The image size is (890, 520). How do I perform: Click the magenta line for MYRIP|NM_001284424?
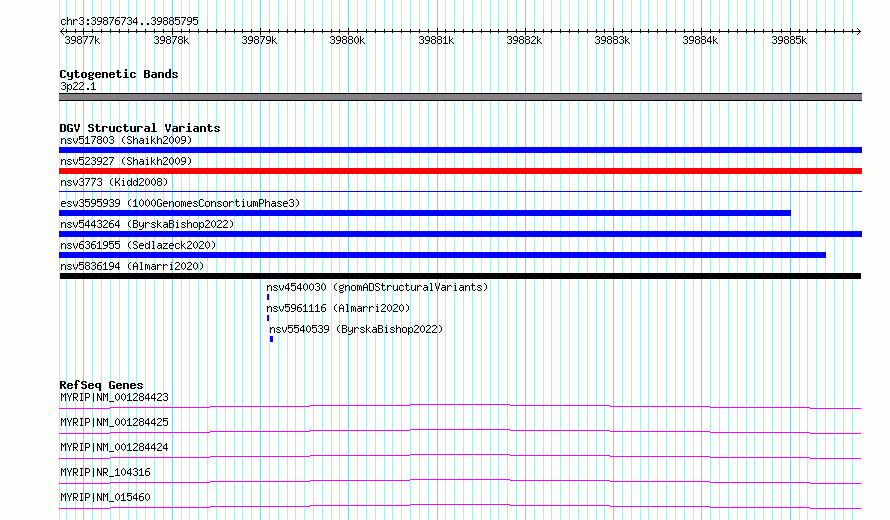(460, 456)
